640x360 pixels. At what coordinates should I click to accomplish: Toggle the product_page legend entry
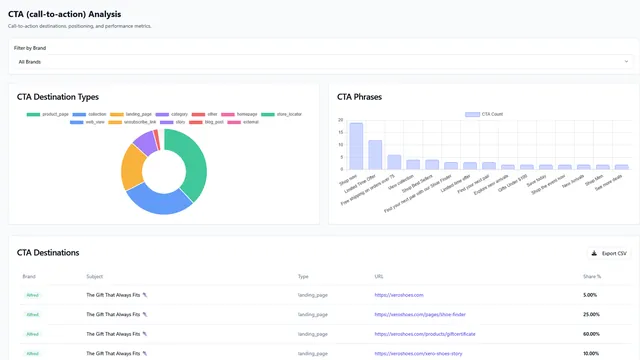(x=48, y=114)
